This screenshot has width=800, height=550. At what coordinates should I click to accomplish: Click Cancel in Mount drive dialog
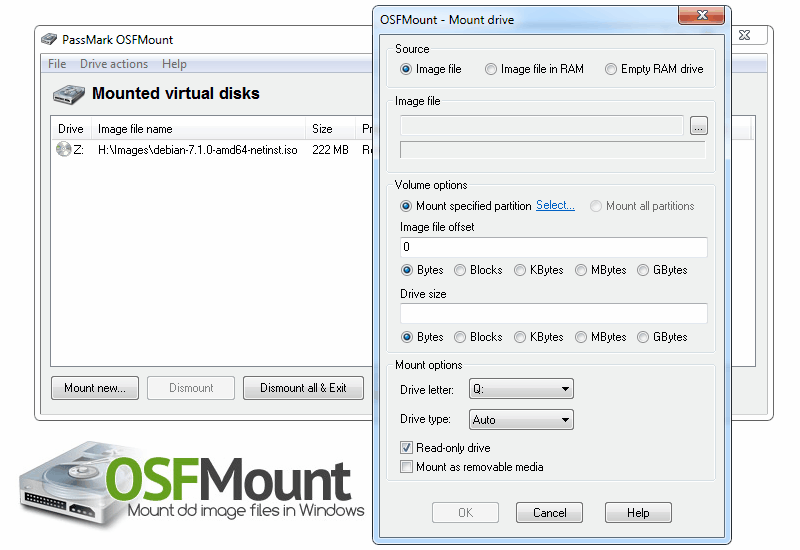549,512
